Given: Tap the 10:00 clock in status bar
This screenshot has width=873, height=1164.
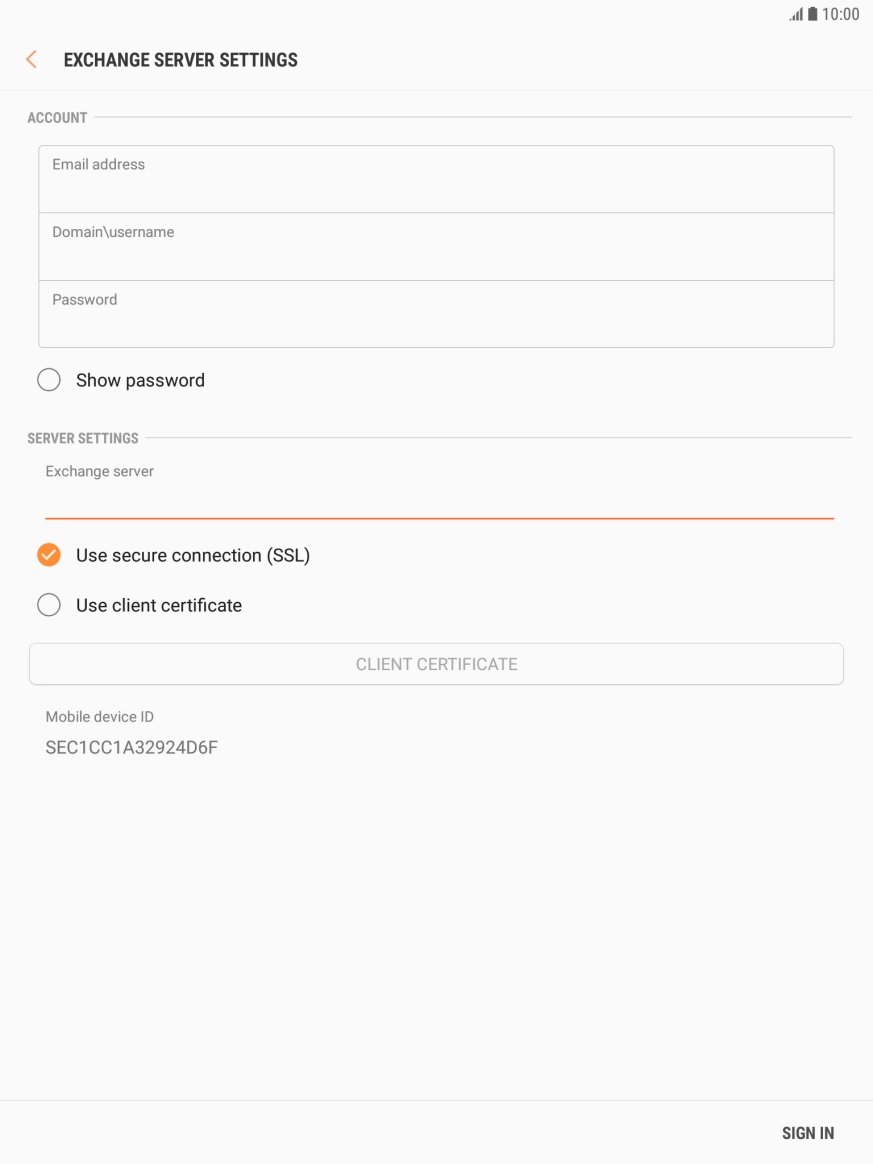Looking at the screenshot, I should coord(840,15).
